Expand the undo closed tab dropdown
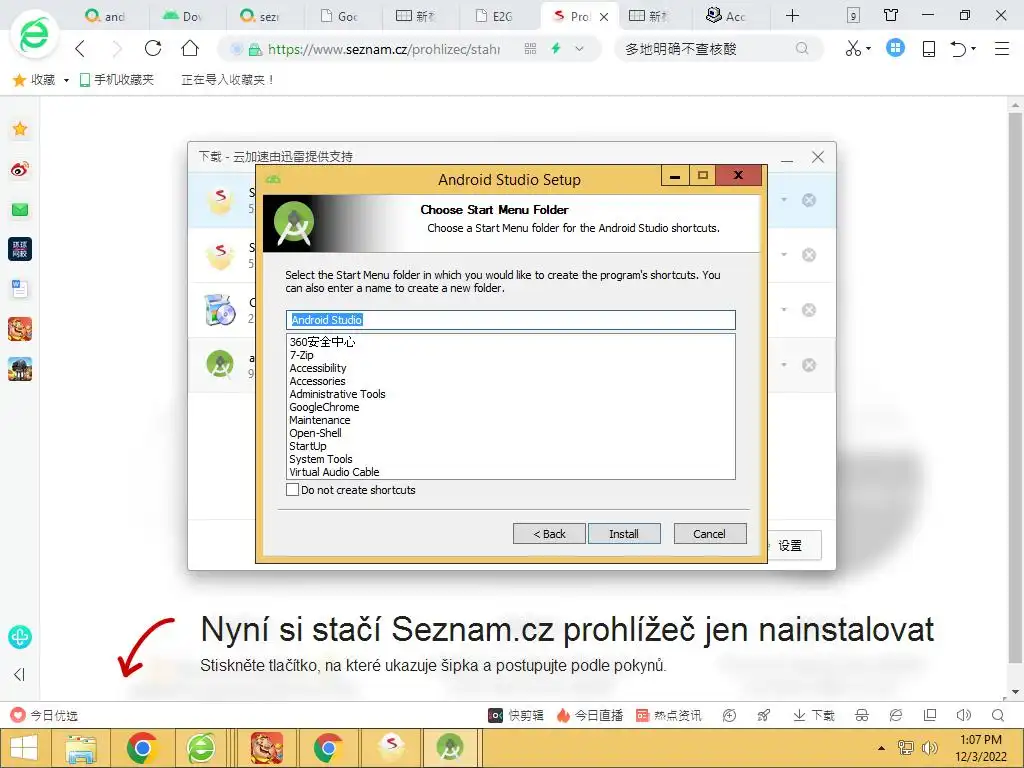1024x768 pixels. tap(973, 48)
